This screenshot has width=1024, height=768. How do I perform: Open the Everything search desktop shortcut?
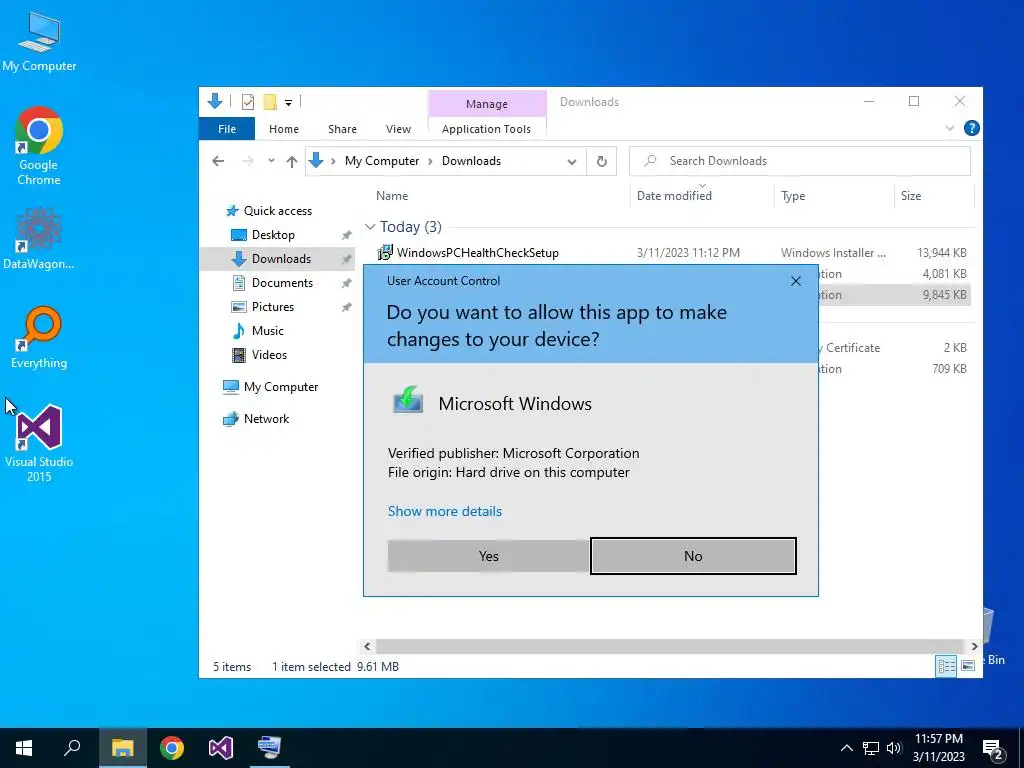coord(39,338)
